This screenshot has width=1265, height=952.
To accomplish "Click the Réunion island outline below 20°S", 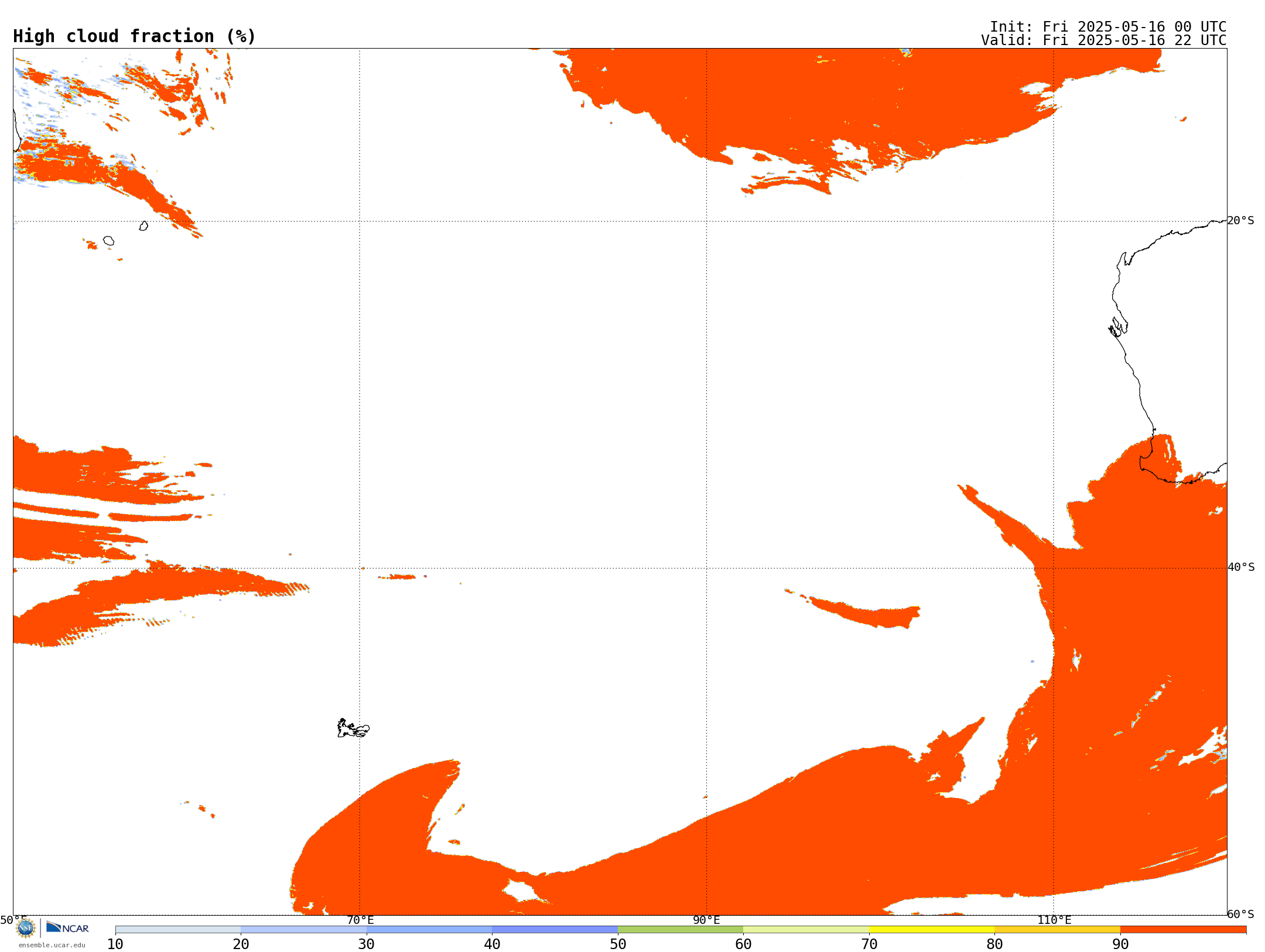I will pyautogui.click(x=109, y=241).
